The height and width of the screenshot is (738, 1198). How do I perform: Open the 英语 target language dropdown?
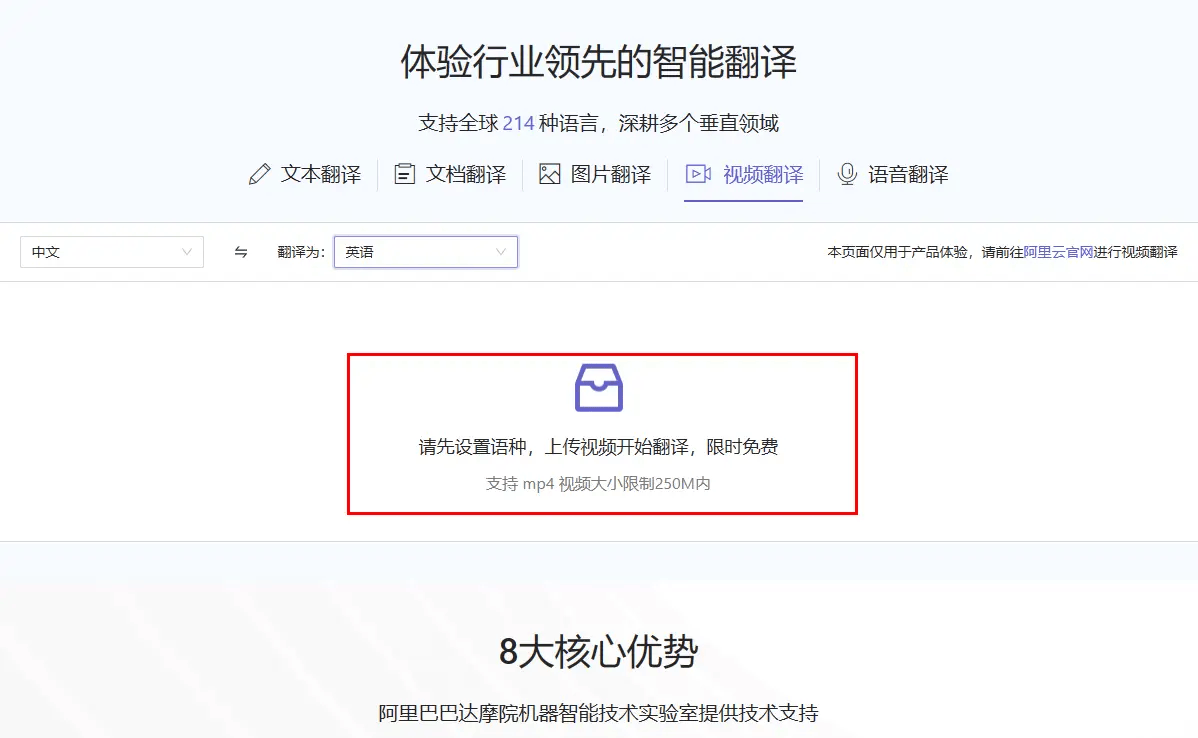(426, 252)
